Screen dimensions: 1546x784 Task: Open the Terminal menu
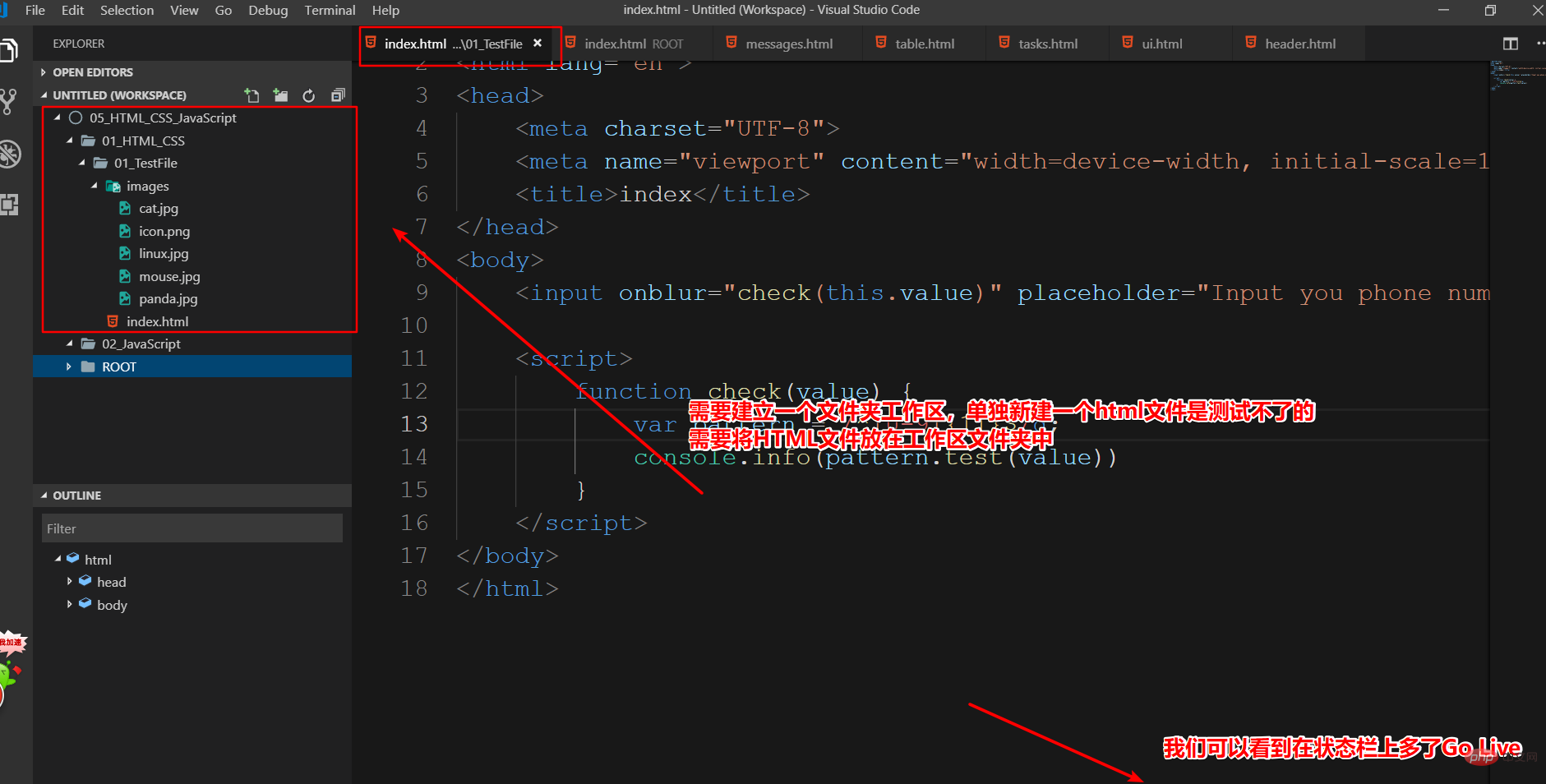pos(330,10)
